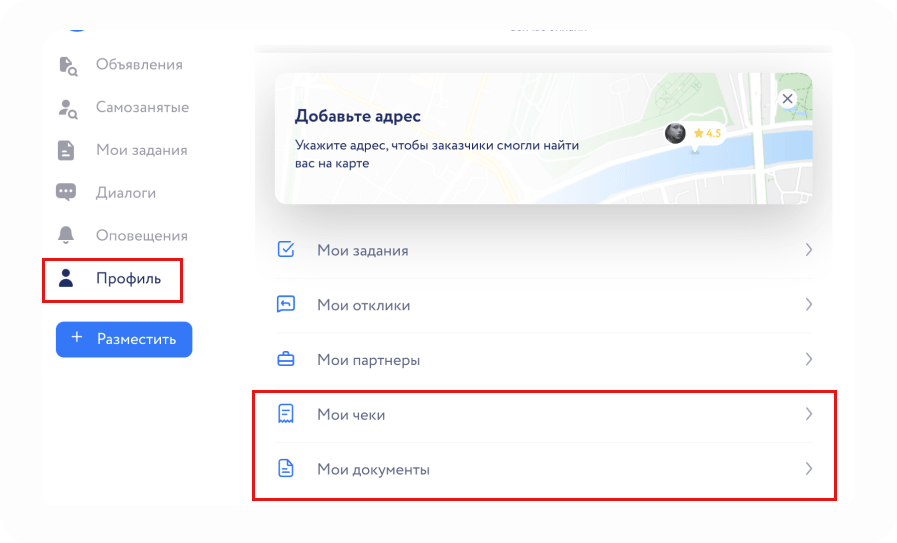The width and height of the screenshot is (897, 543).
Task: Click the Мои задания document icon in sidebar
Action: pos(66,151)
